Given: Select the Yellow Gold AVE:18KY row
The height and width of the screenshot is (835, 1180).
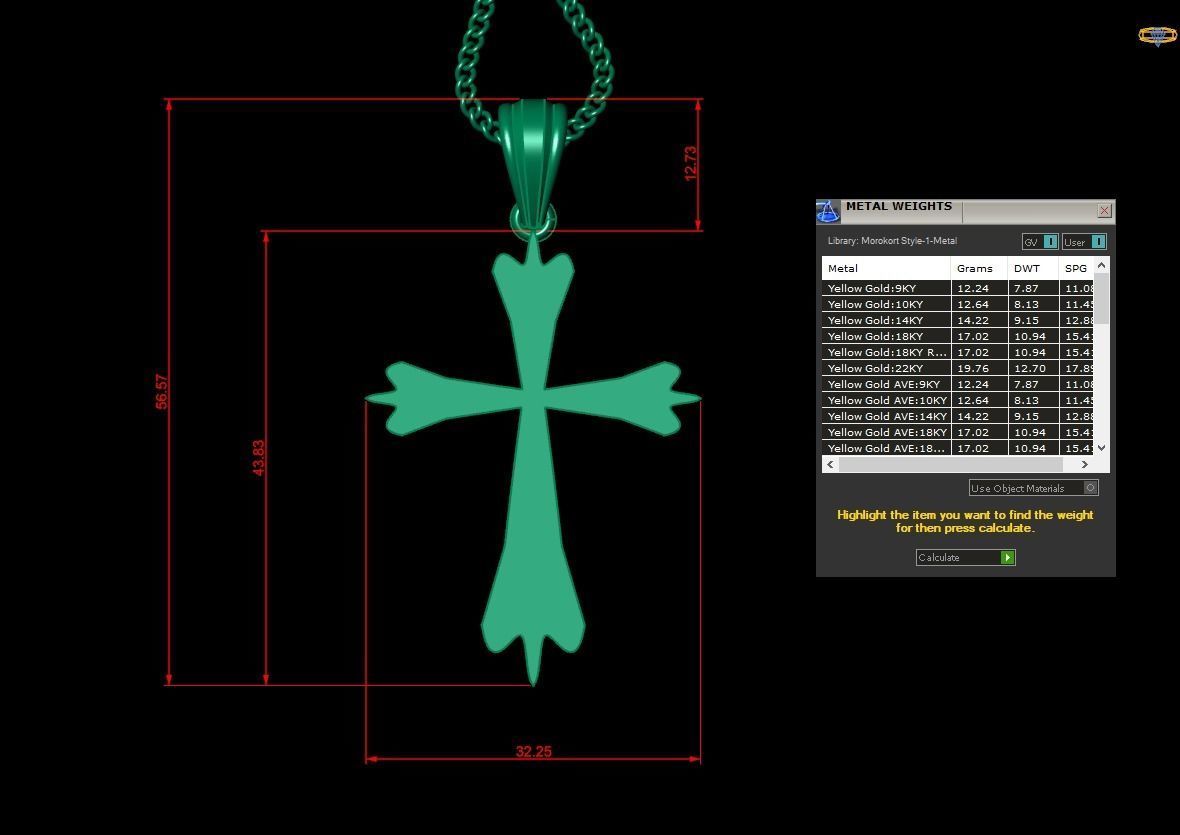Looking at the screenshot, I should [x=957, y=432].
